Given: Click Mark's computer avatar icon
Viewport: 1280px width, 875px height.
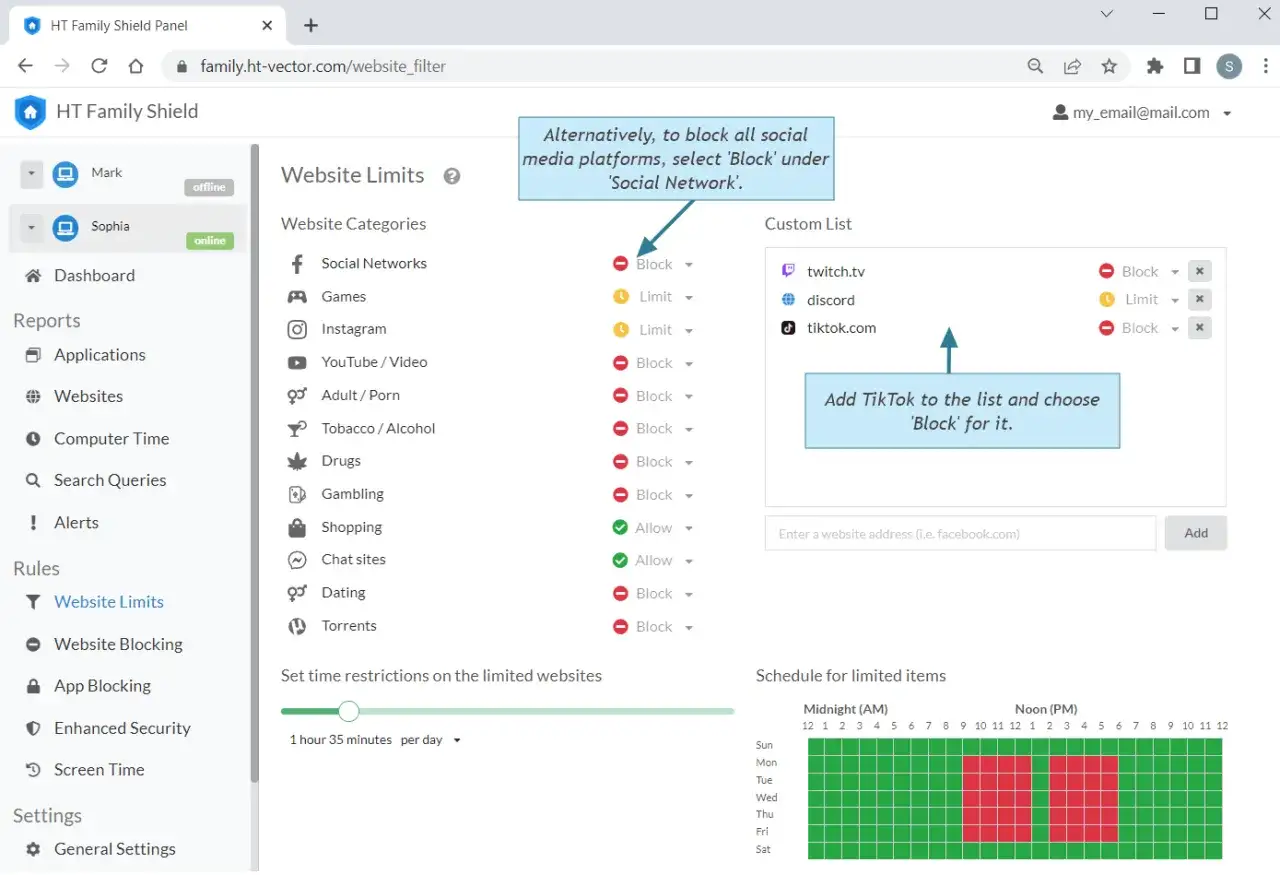Looking at the screenshot, I should tap(66, 174).
